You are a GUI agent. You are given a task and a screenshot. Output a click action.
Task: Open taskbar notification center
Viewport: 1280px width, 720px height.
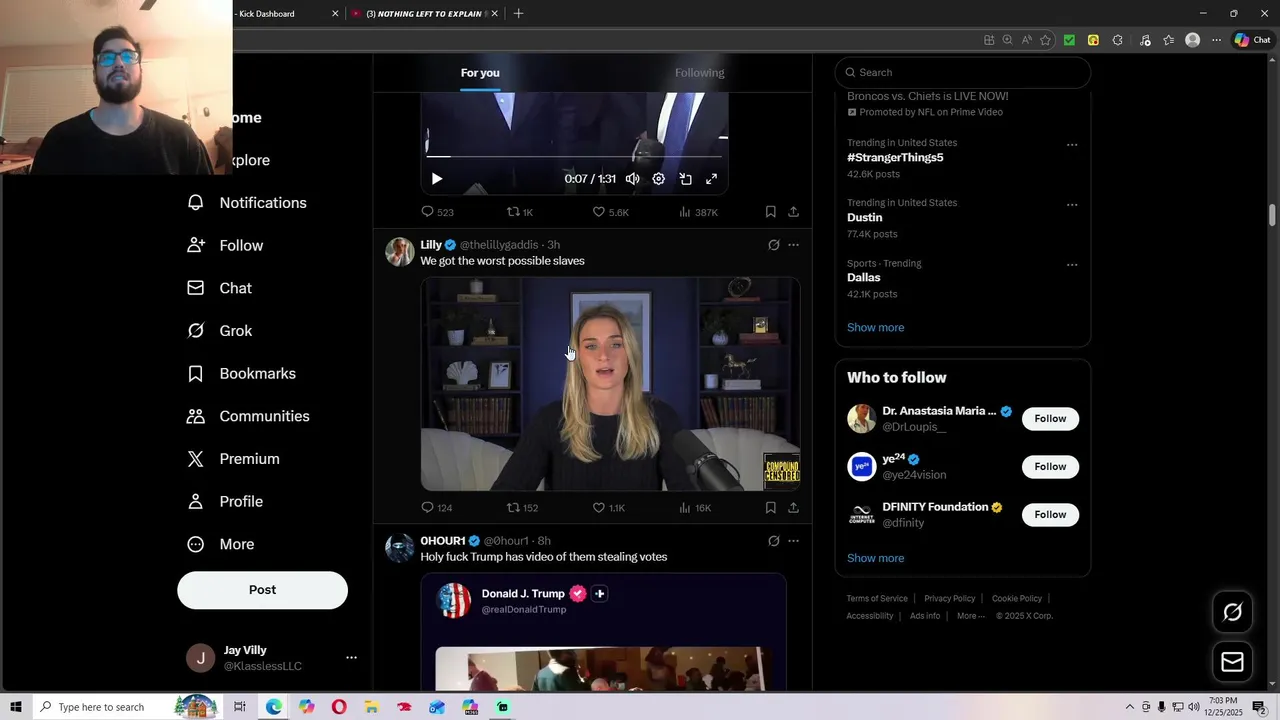pos(1259,707)
